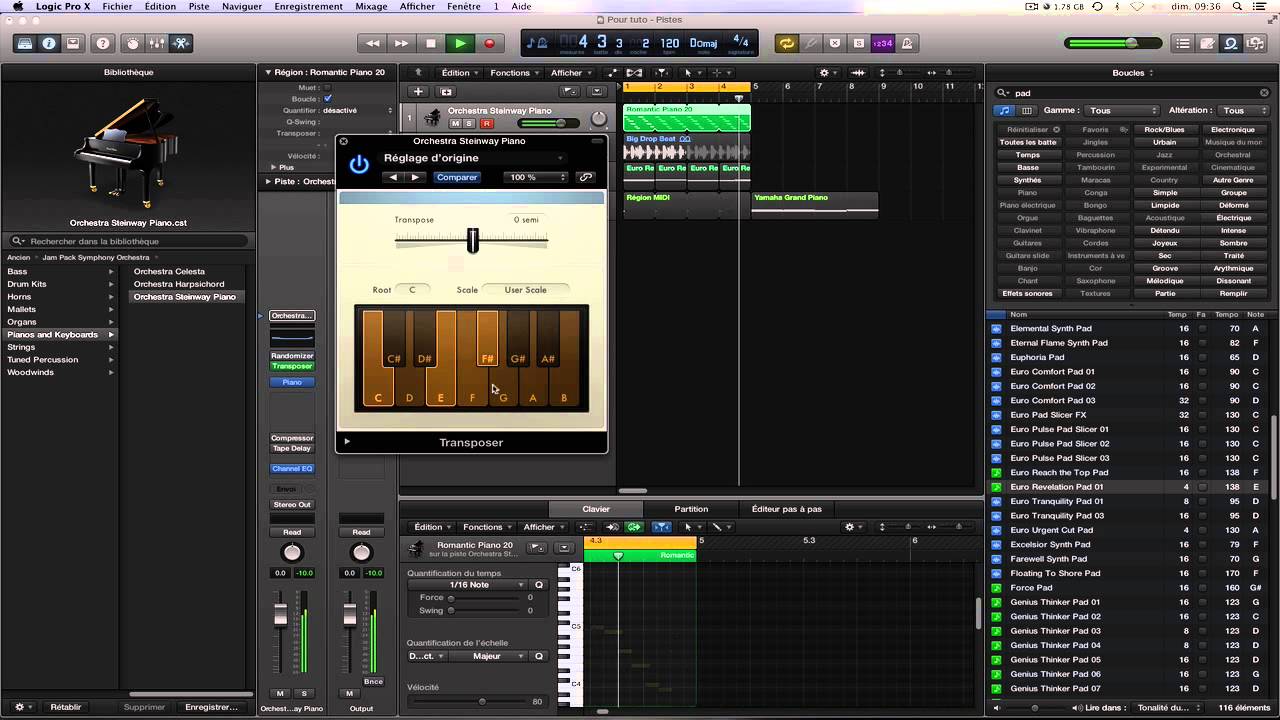Screen dimensions: 1280x720
Task: Click the Enregistrer button in the Library
Action: point(212,707)
